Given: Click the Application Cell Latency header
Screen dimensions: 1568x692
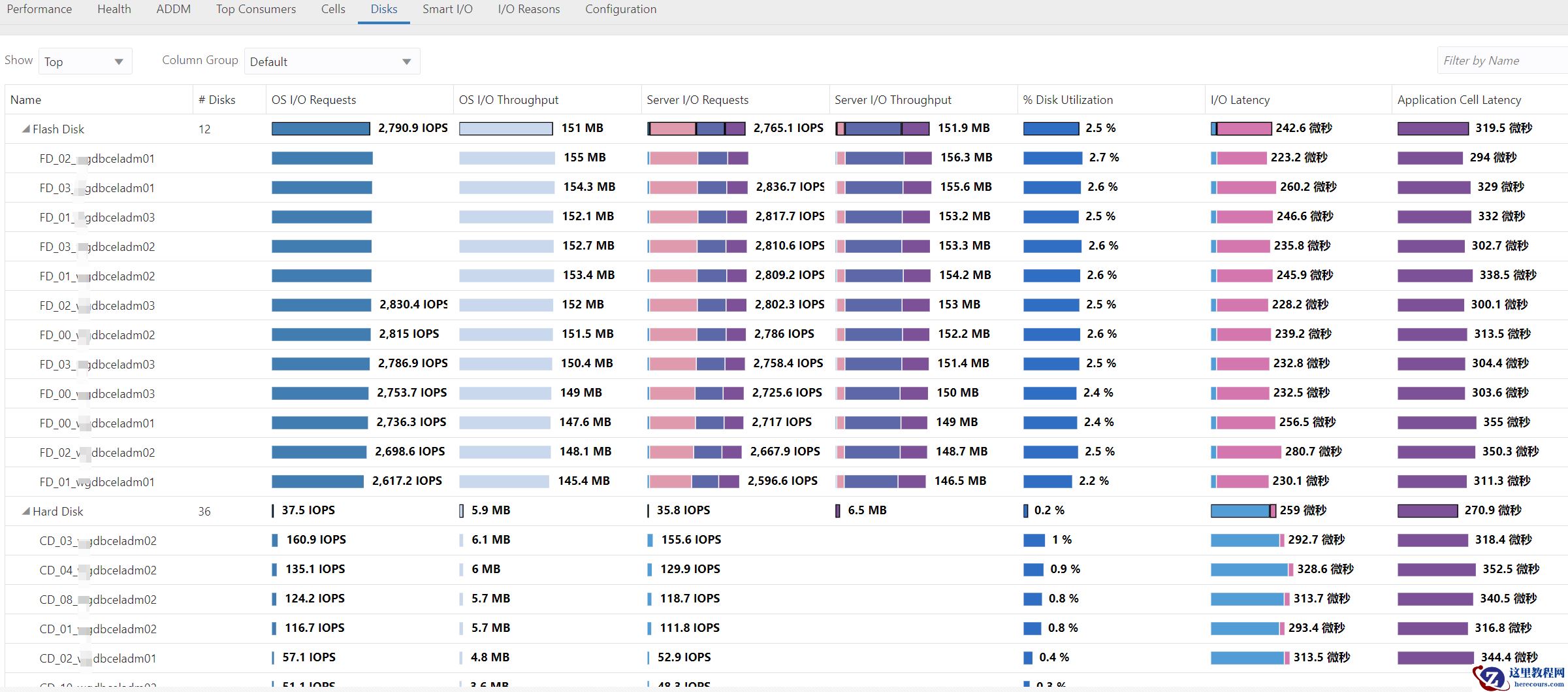Looking at the screenshot, I should tap(1459, 100).
